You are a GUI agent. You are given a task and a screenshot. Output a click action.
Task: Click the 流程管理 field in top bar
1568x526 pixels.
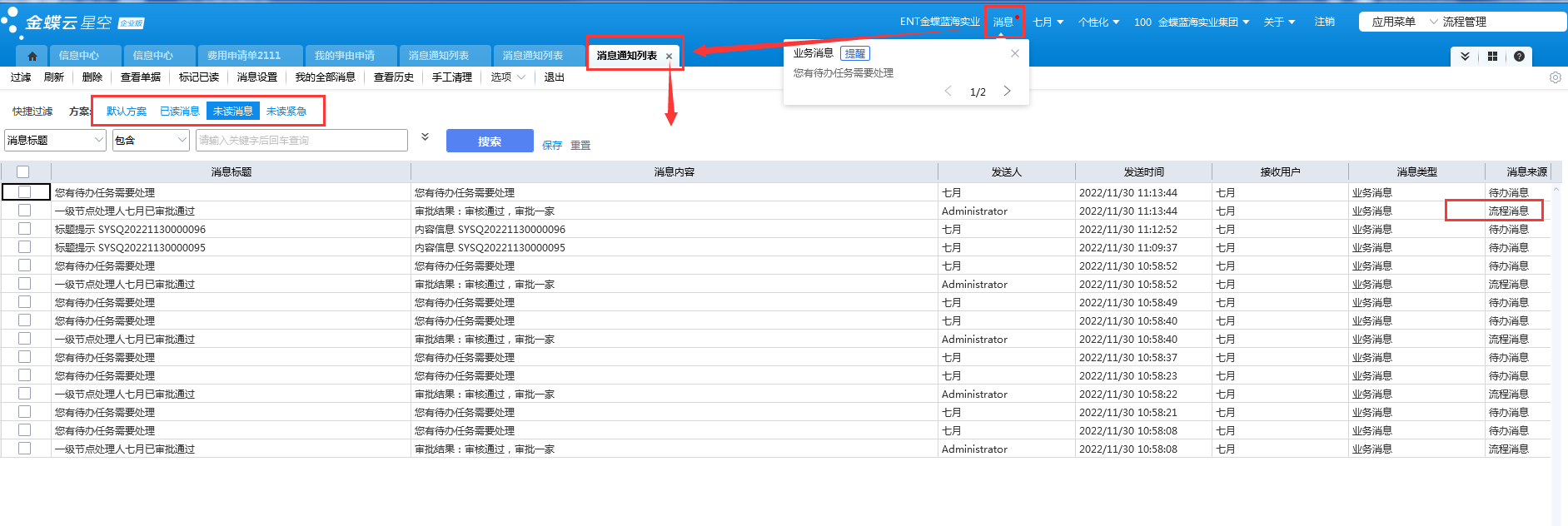[x=1503, y=22]
